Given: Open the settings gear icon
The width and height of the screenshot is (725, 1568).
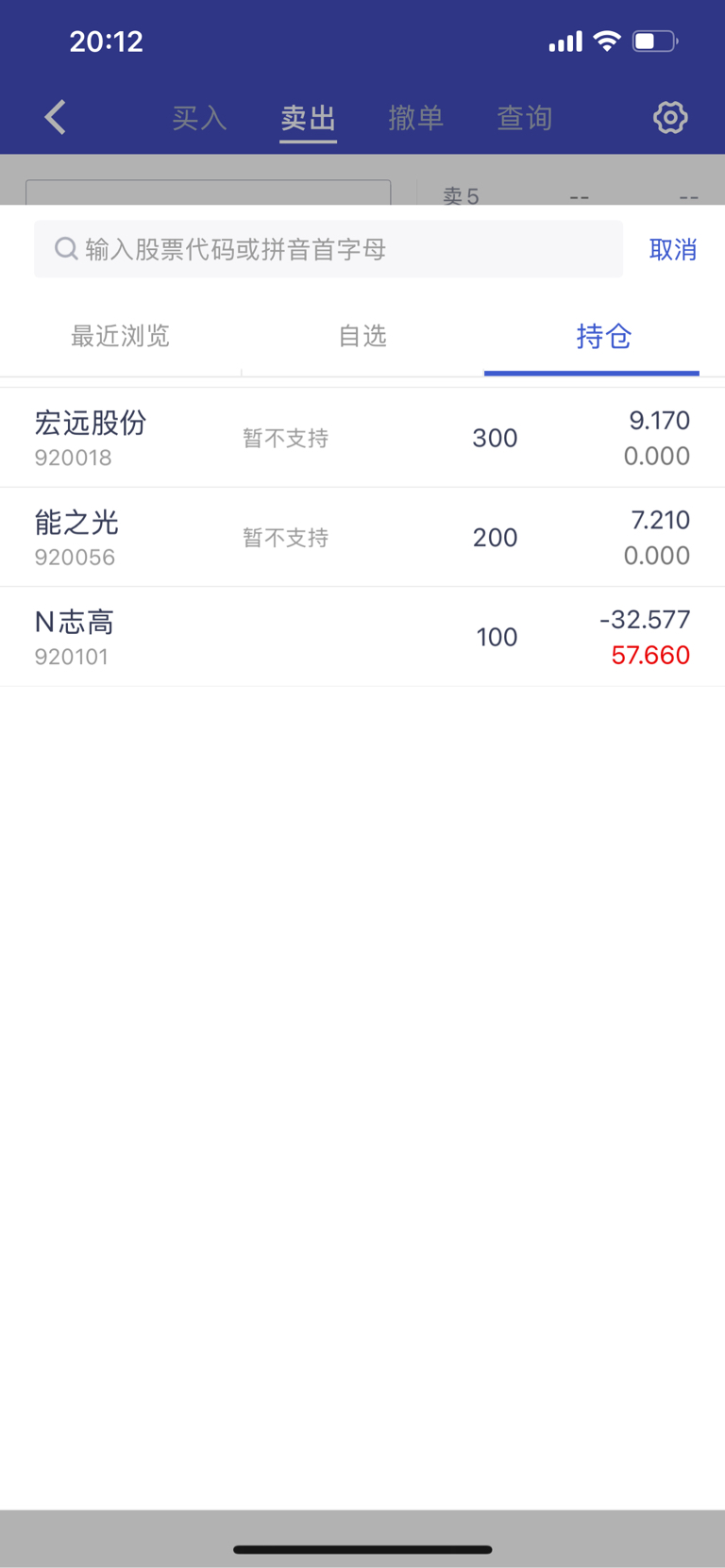Looking at the screenshot, I should click(x=670, y=118).
